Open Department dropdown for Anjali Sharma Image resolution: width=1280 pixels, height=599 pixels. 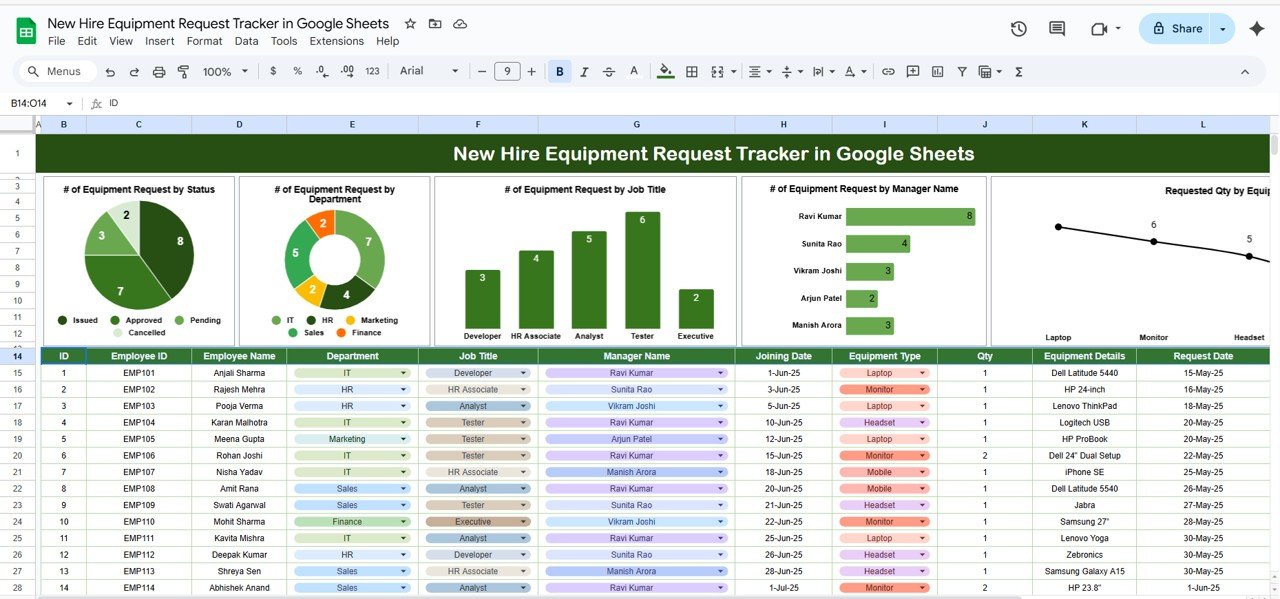point(404,373)
